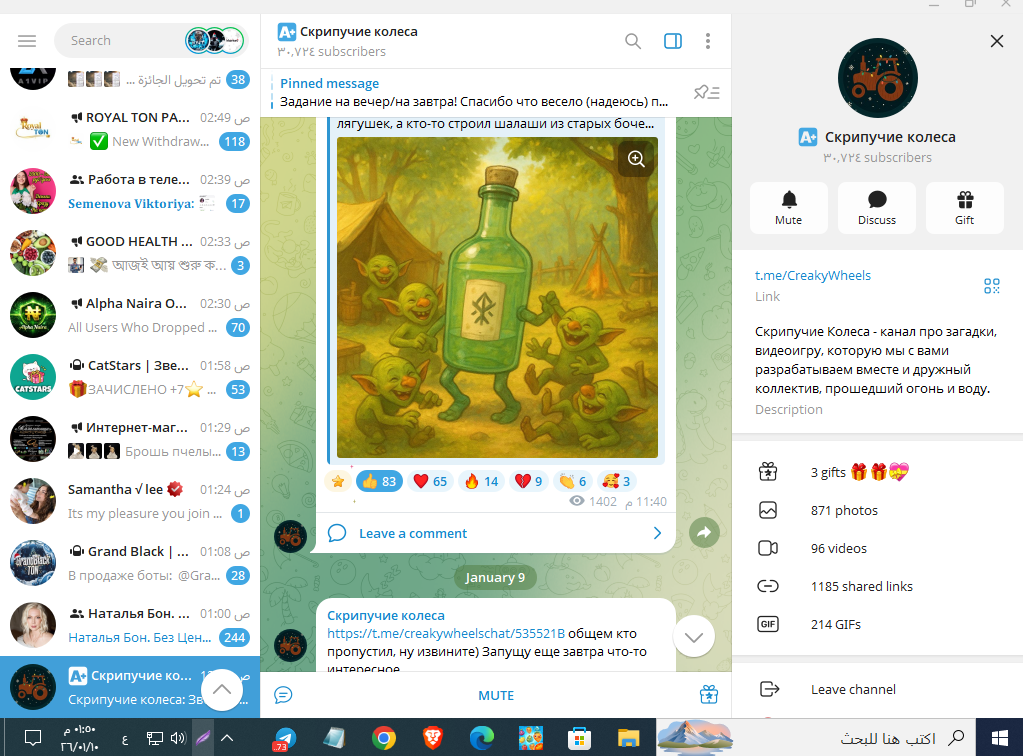Click channel title Скрипучие колеса in header
Viewport: 1023px width, 756px height.
pos(359,31)
